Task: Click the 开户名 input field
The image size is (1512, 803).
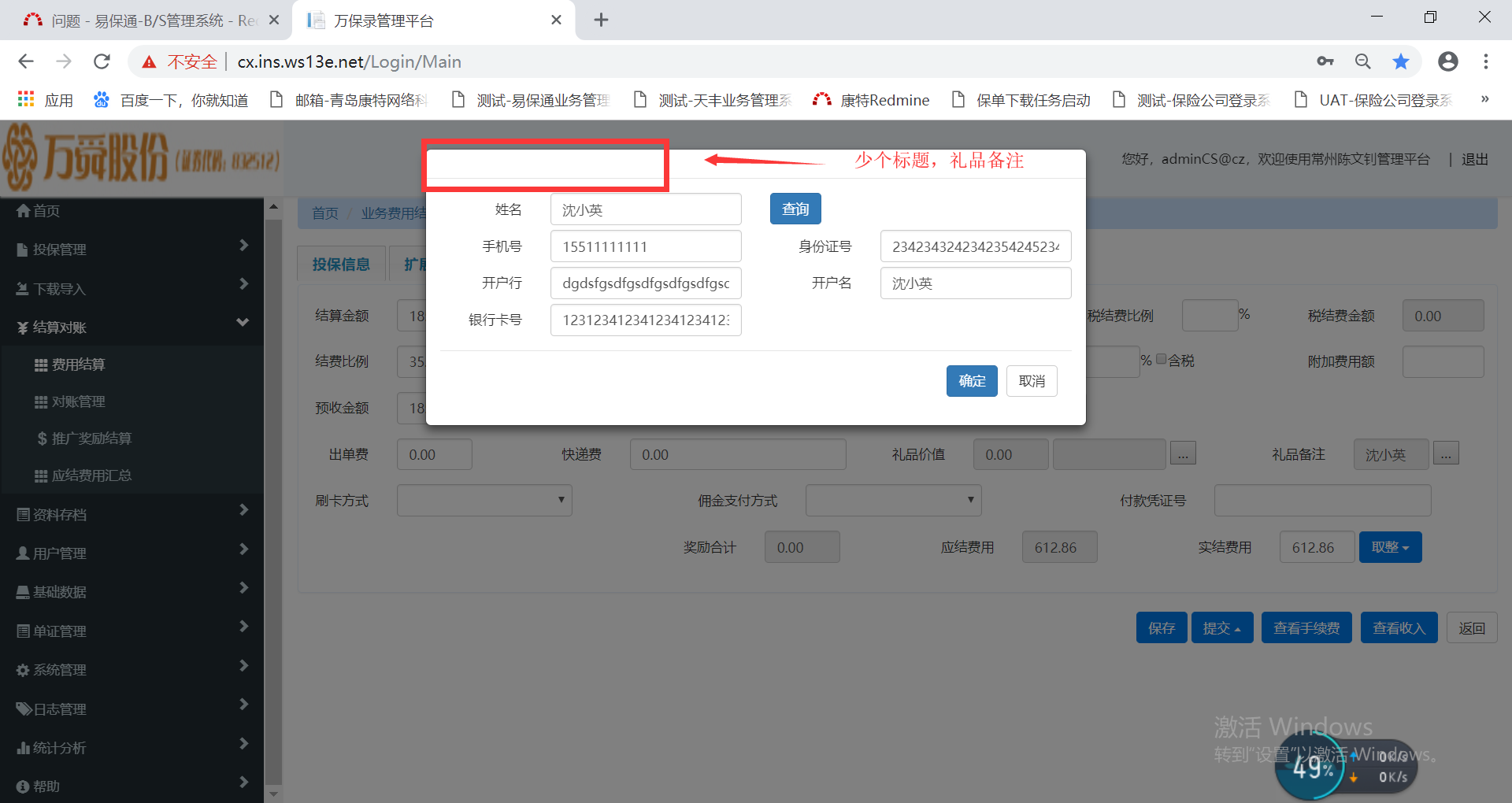Action: [x=976, y=283]
